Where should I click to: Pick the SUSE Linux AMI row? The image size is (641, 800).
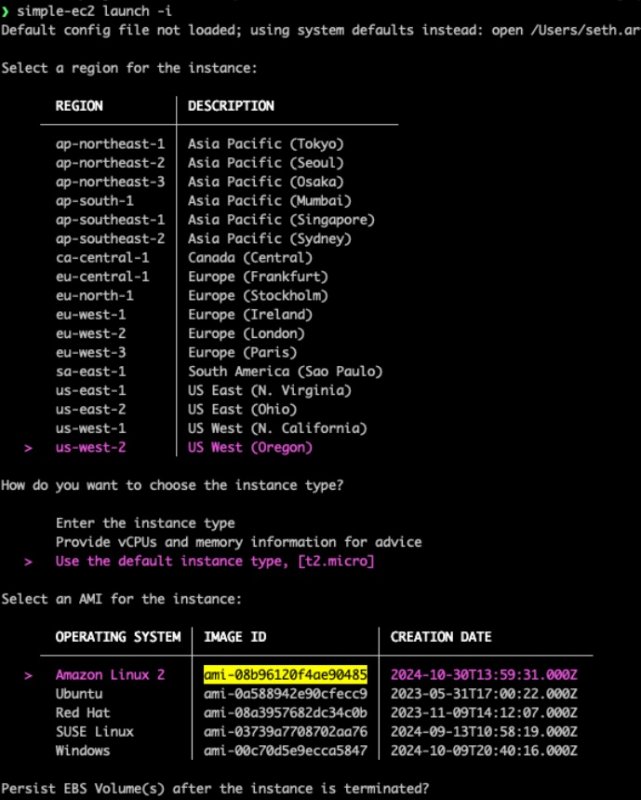coord(94,732)
